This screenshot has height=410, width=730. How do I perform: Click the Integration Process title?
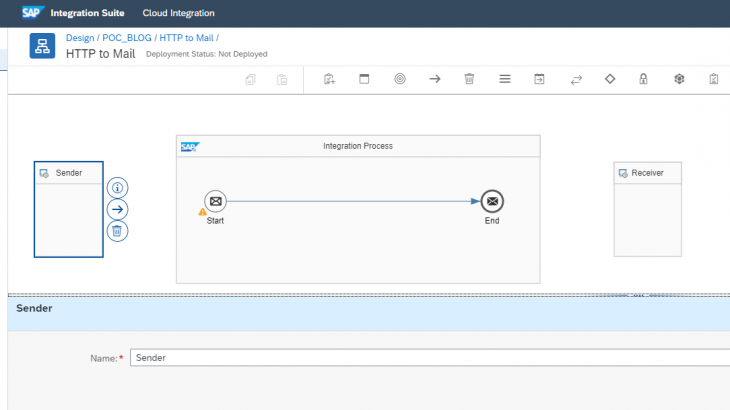(x=358, y=146)
